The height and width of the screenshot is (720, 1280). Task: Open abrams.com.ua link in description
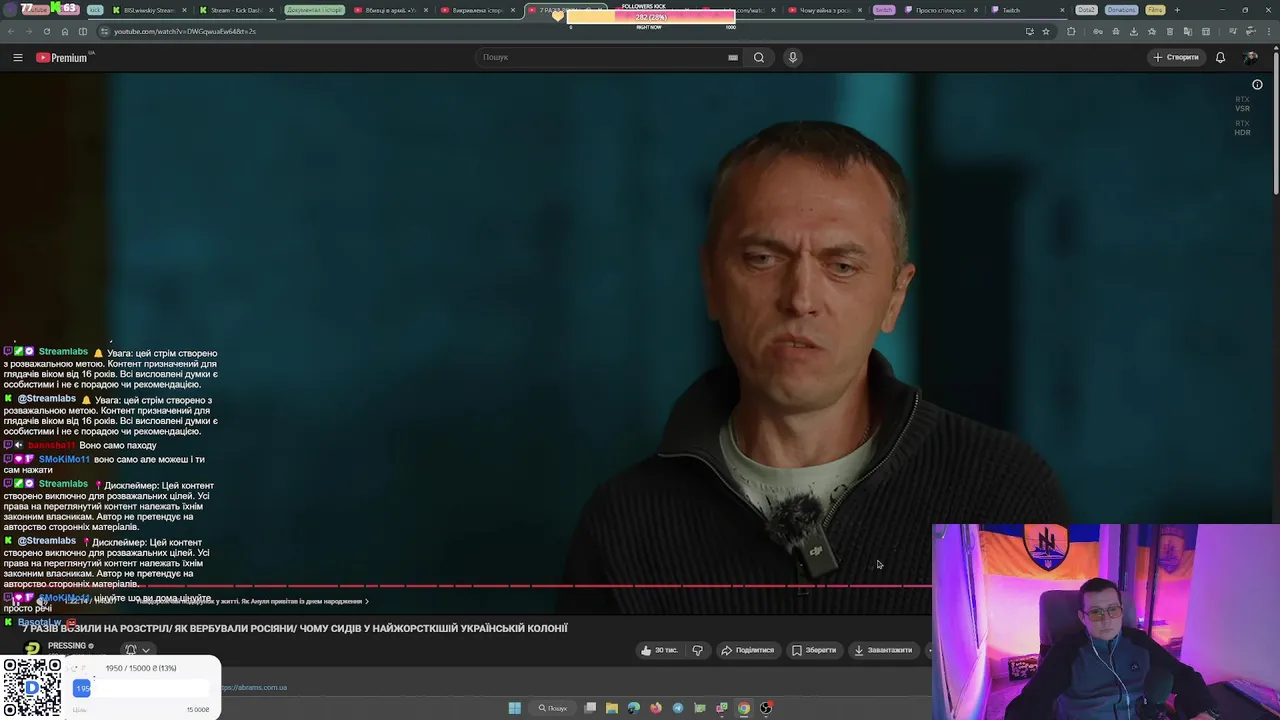(x=254, y=687)
